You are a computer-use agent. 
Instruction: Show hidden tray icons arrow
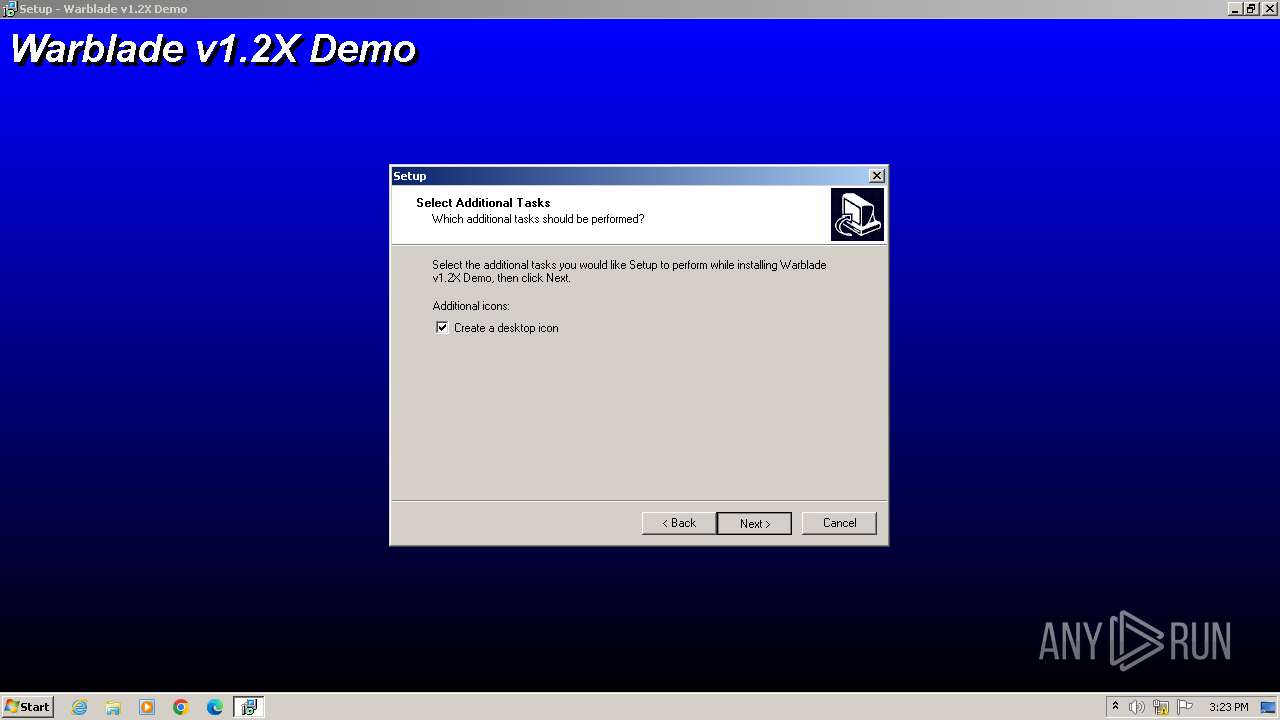coord(1115,707)
